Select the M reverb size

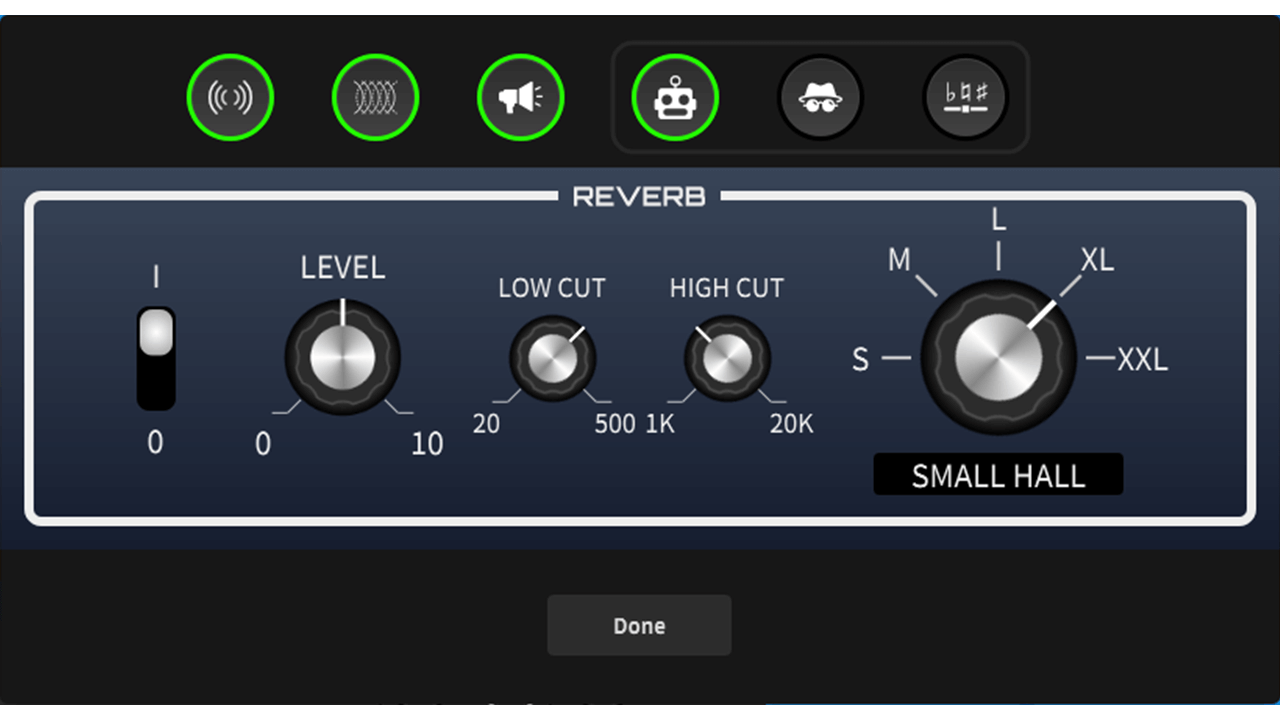[900, 261]
